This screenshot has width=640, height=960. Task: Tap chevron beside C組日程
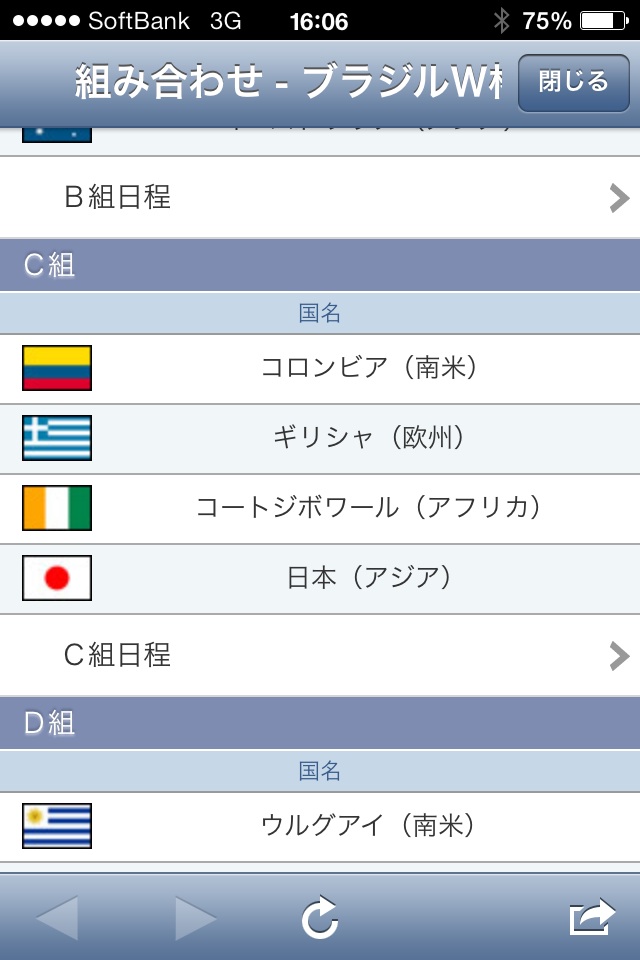coord(619,655)
